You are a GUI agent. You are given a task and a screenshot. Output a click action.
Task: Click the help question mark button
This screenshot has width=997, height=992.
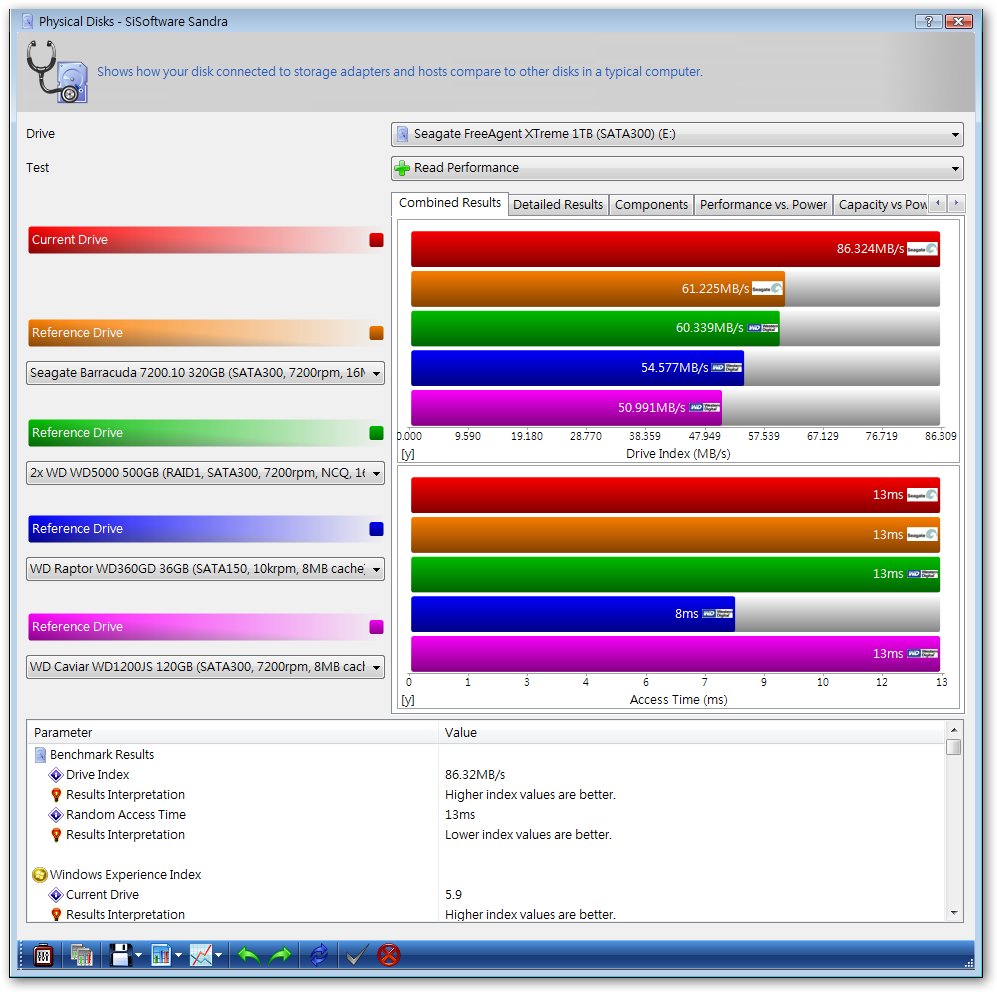[x=928, y=22]
